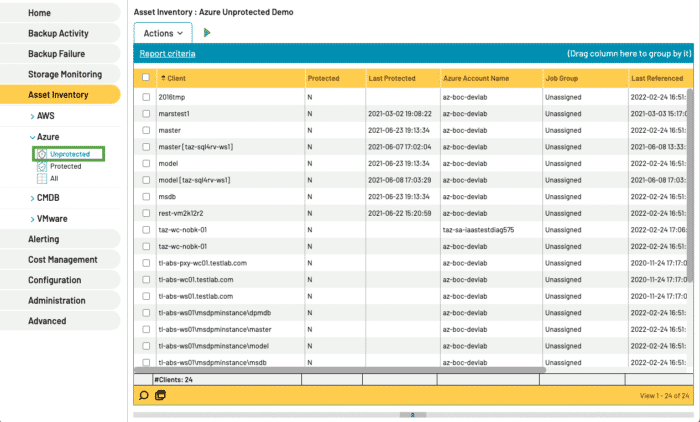Sort by Job Group column header
Viewport: 700px width, 422px height.
[x=585, y=78]
